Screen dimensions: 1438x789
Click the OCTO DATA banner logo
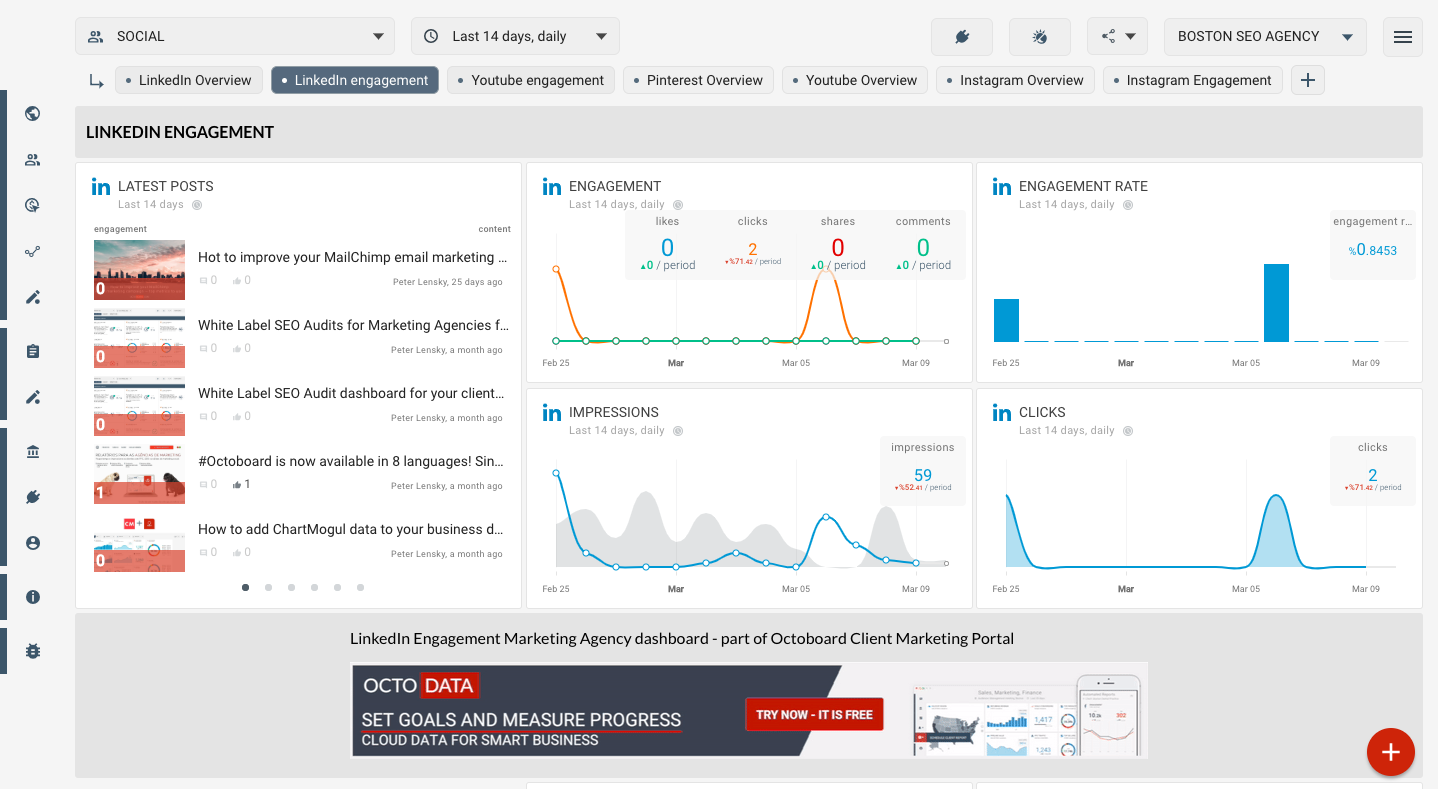[x=421, y=686]
